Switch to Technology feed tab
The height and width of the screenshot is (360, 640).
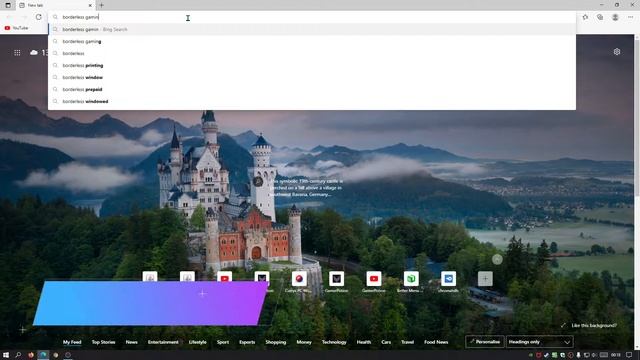[334, 342]
